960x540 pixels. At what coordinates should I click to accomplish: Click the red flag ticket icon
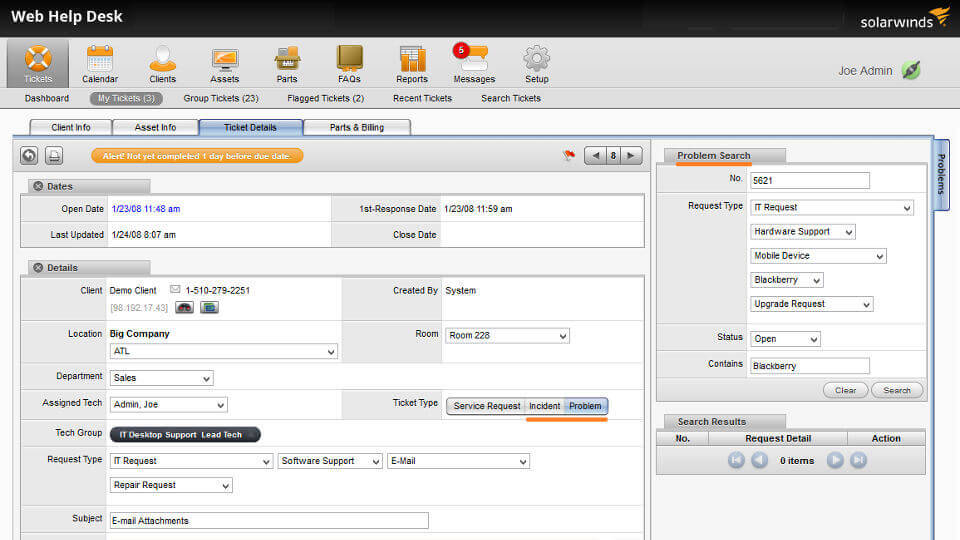(x=569, y=156)
